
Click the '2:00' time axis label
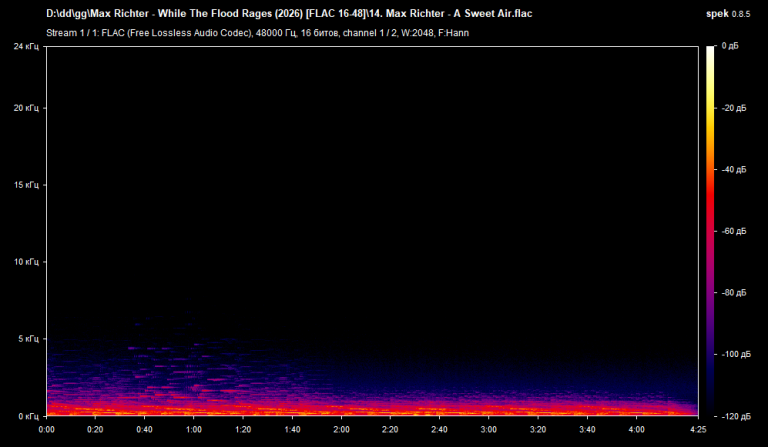pyautogui.click(x=341, y=430)
